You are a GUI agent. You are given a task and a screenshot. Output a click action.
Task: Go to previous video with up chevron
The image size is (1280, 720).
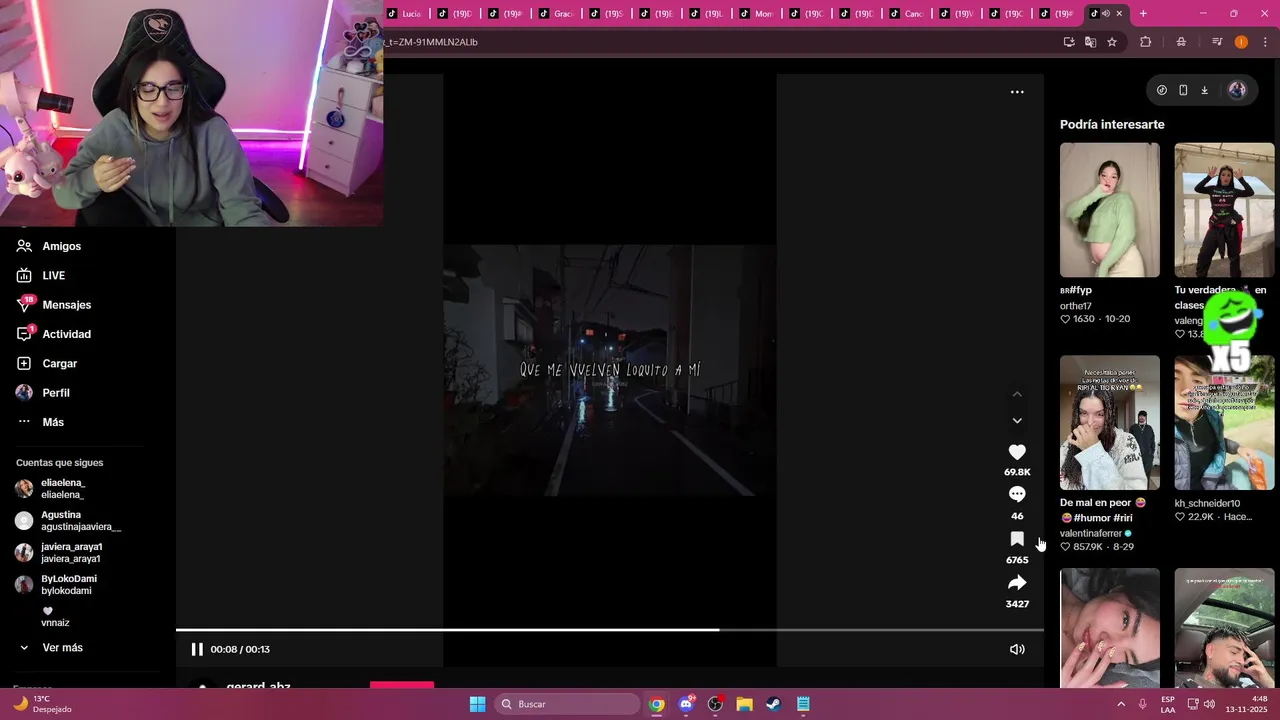point(1017,394)
